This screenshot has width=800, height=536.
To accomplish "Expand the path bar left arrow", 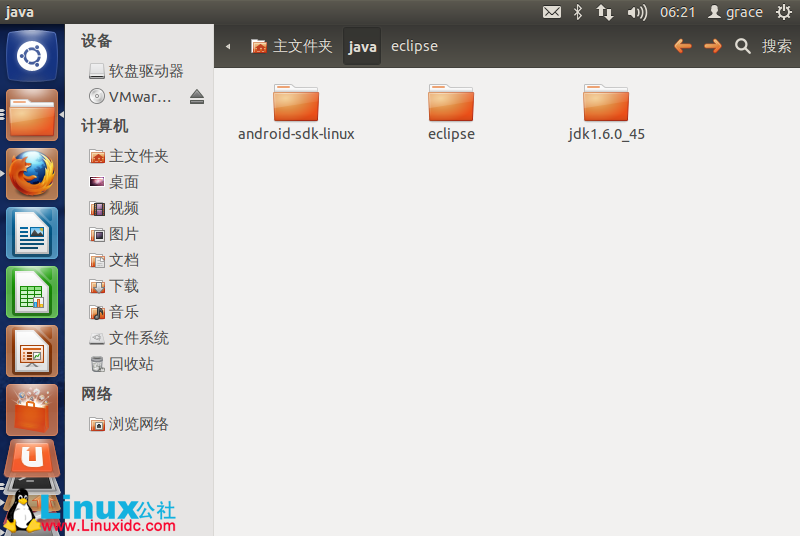I will click(x=229, y=46).
